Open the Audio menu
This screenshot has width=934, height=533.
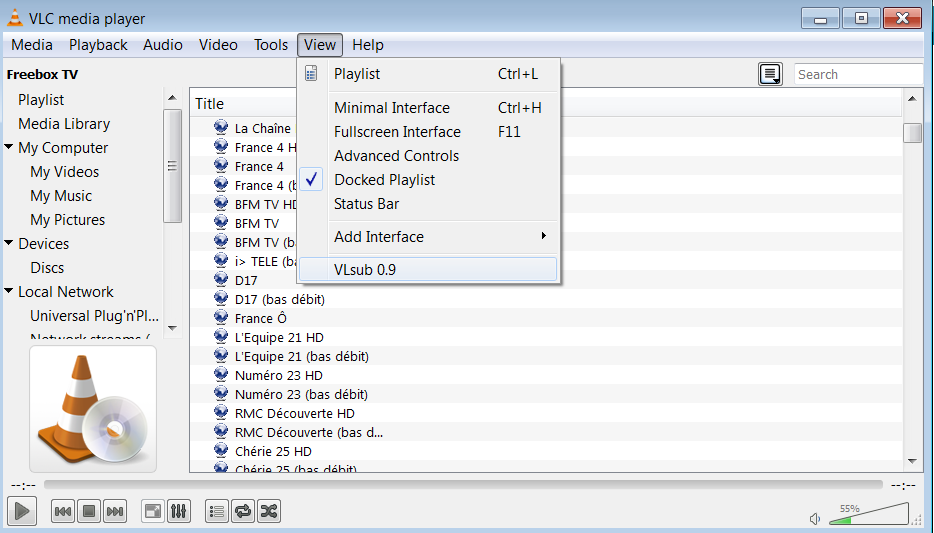pos(163,45)
